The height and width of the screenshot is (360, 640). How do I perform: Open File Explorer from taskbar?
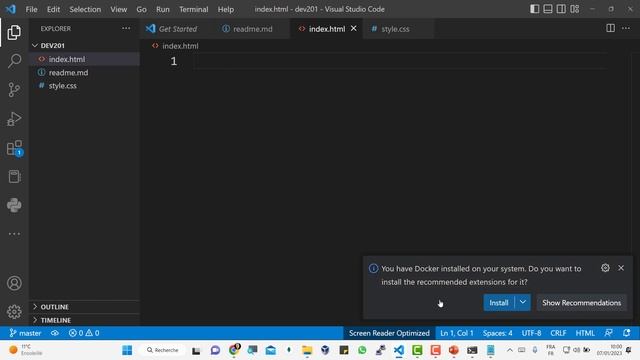pyautogui.click(x=307, y=350)
